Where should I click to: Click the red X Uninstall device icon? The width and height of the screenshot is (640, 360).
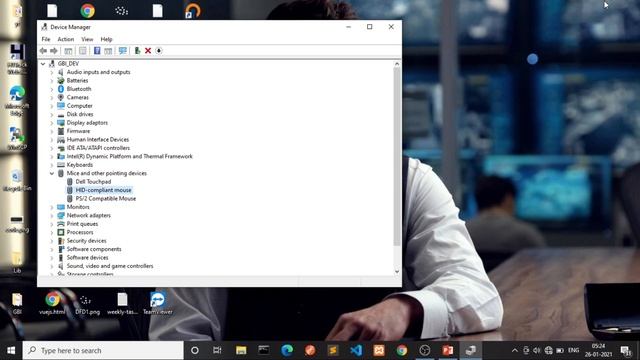pos(148,51)
